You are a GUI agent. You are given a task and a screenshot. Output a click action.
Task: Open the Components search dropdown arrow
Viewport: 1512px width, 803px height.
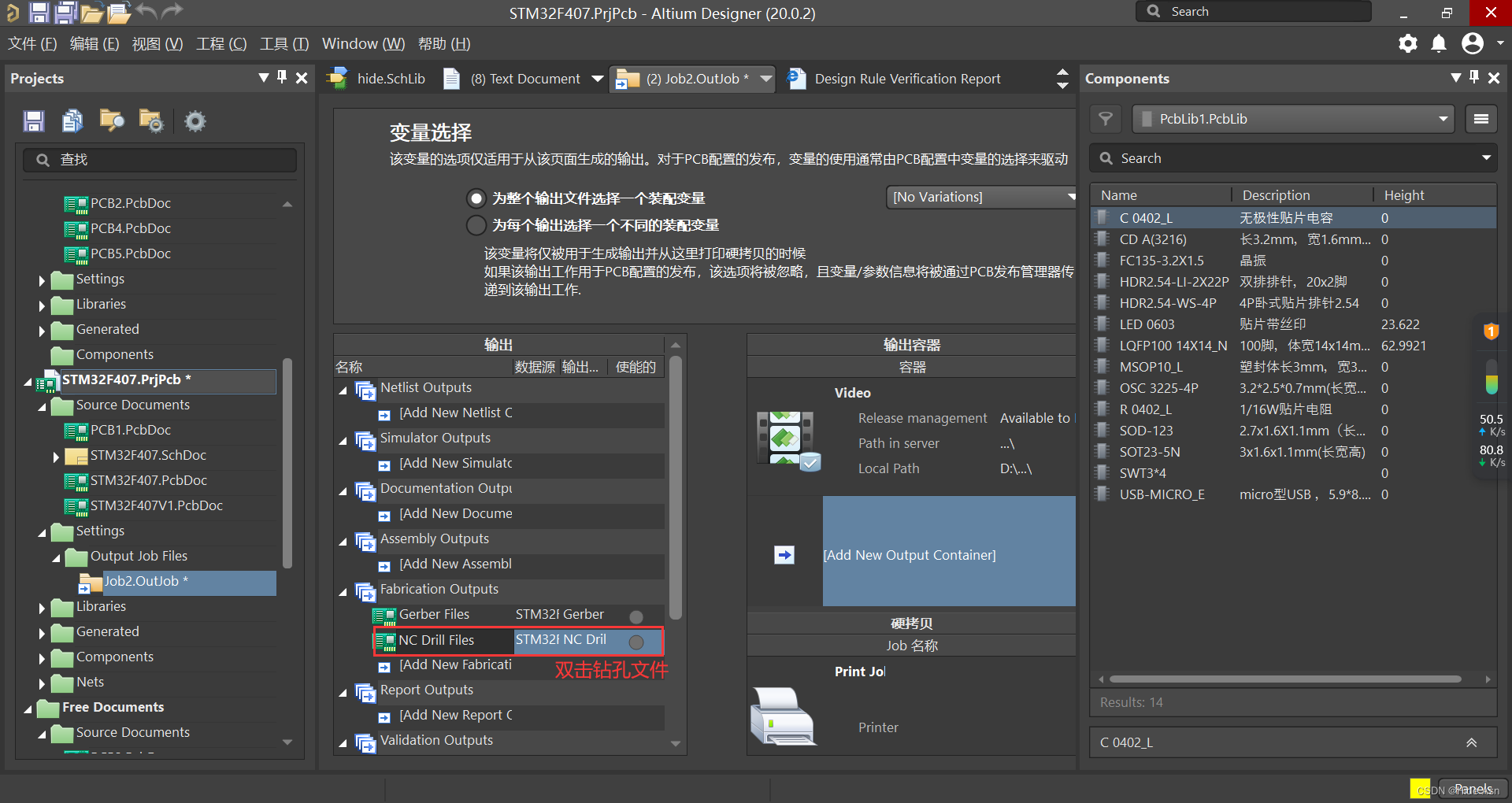point(1486,158)
